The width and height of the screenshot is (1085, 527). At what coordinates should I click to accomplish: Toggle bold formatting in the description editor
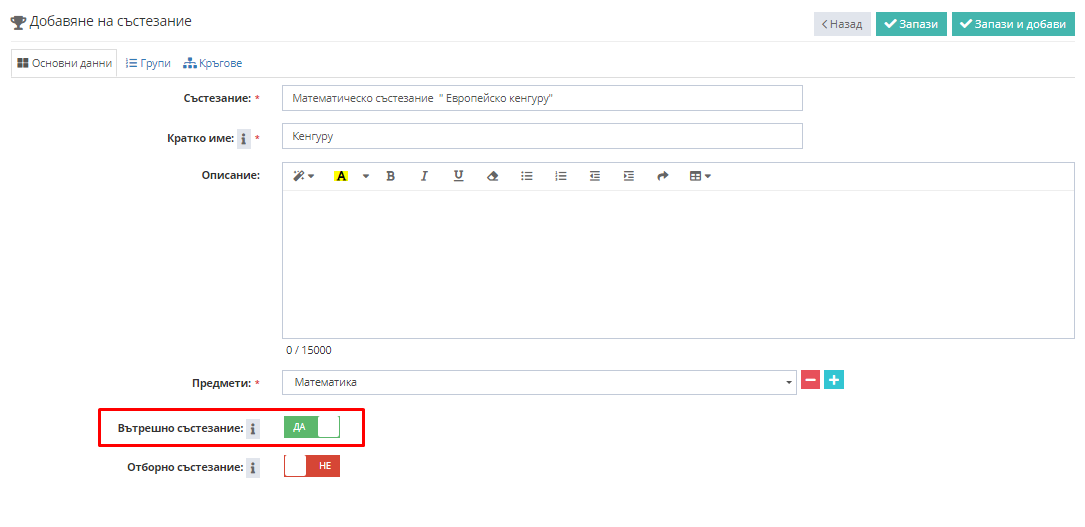point(390,176)
